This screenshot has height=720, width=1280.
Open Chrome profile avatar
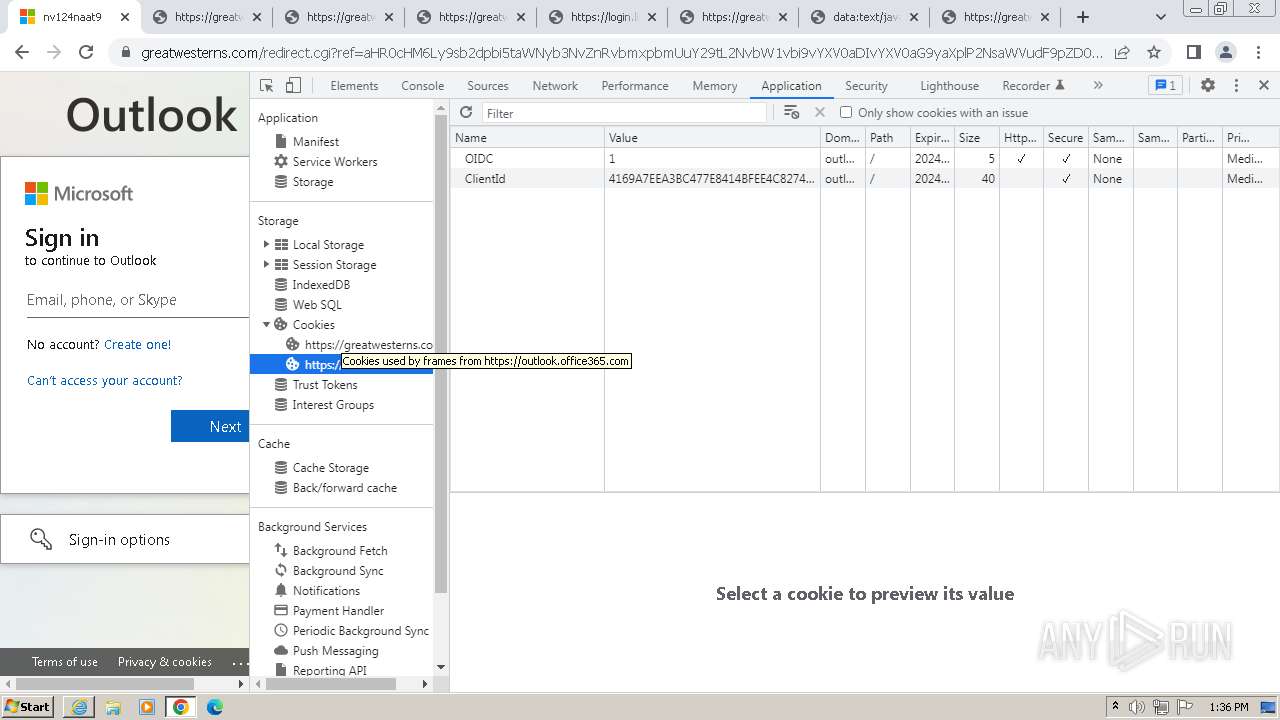[x=1226, y=53]
